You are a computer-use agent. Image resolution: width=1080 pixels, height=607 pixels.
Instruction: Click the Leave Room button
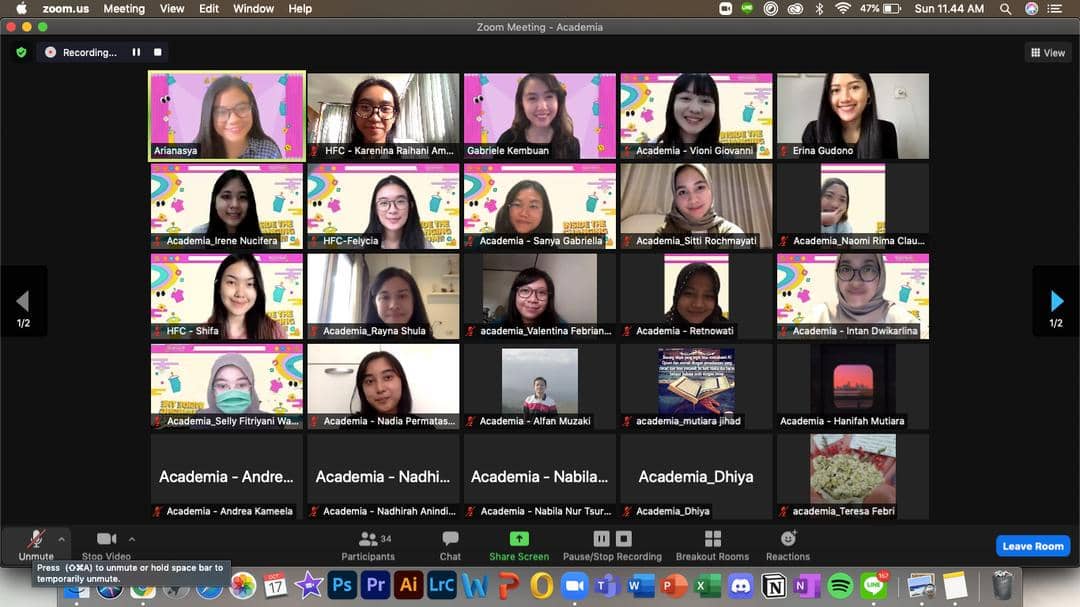1033,546
